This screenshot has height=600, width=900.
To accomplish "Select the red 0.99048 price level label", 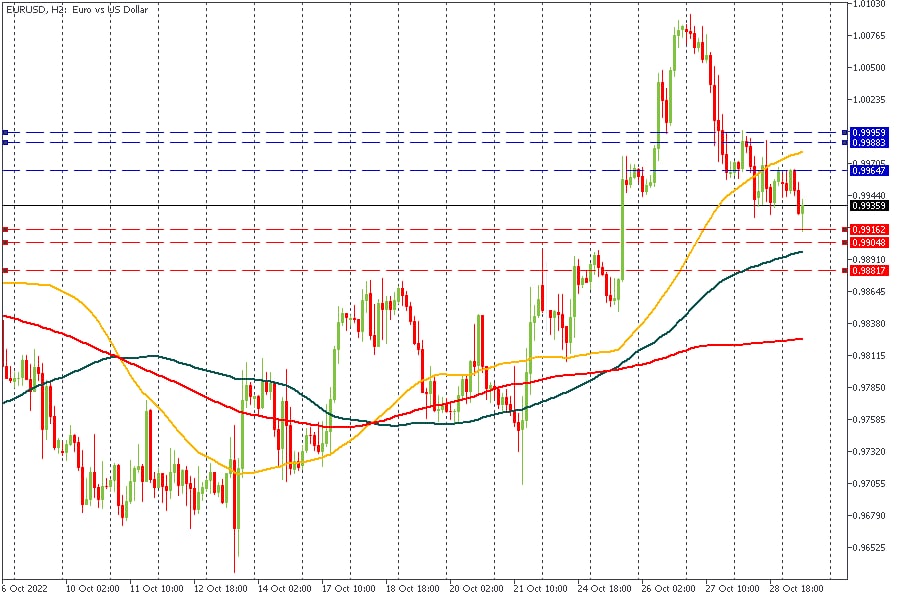I will (x=870, y=243).
